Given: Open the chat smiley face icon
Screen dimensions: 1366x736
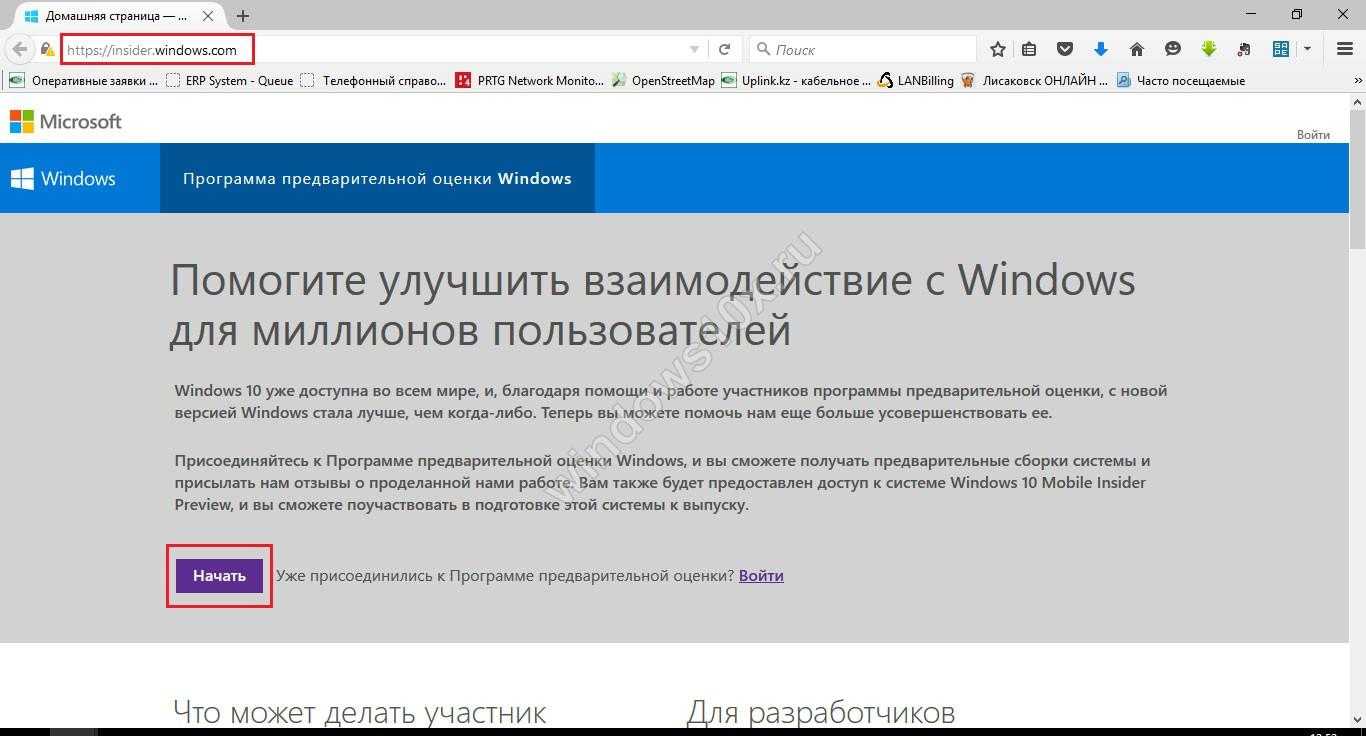Looking at the screenshot, I should click(1173, 49).
